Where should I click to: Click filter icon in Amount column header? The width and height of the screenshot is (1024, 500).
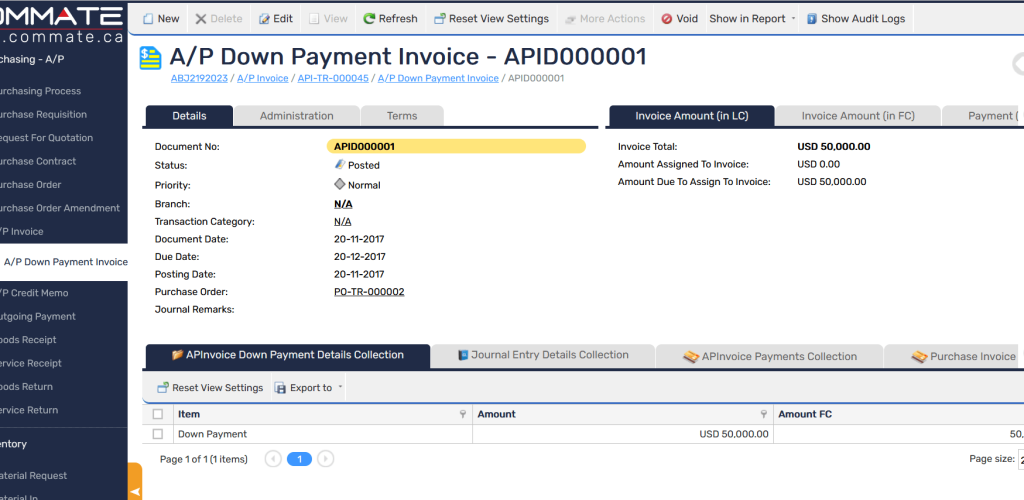pos(763,414)
